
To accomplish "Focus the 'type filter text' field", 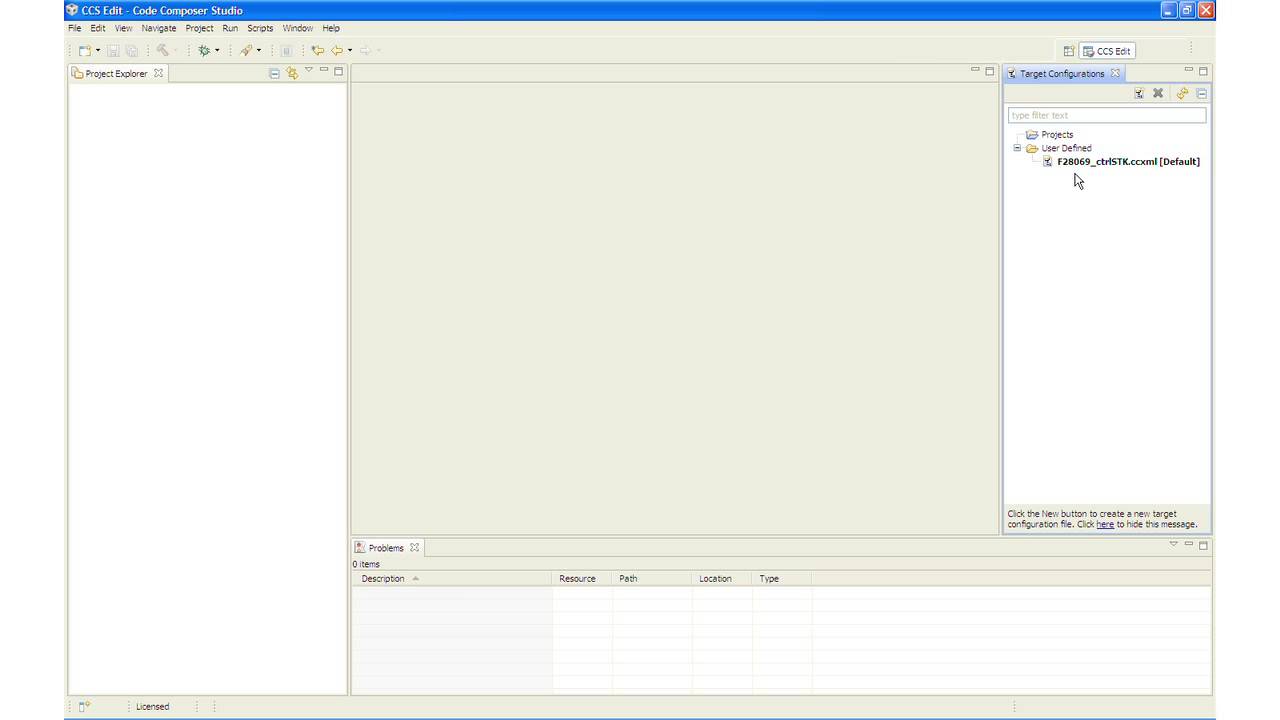I will tap(1107, 115).
